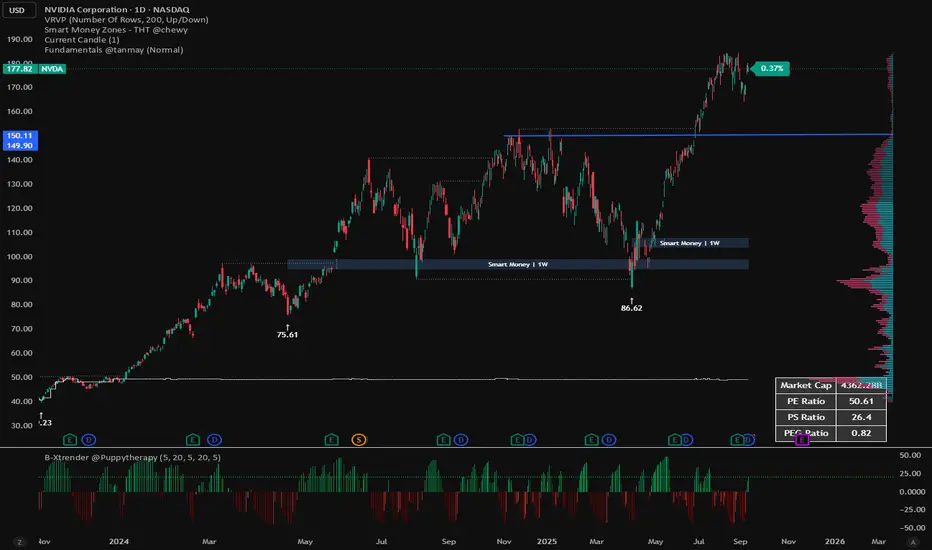
Task: Click the earnings E marker near late May 2024
Action: click(331, 440)
